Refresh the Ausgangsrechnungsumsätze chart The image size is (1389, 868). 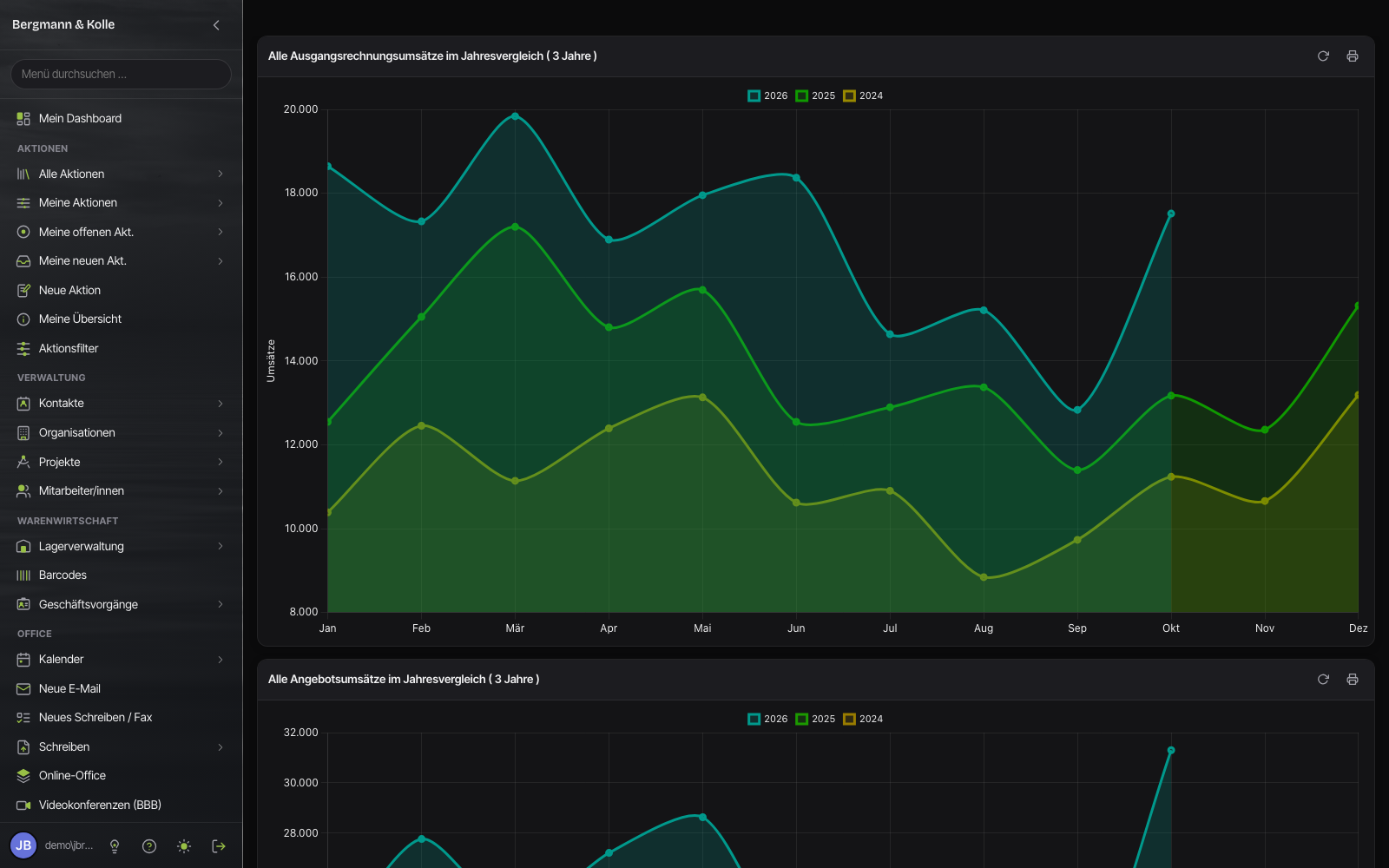tap(1323, 56)
